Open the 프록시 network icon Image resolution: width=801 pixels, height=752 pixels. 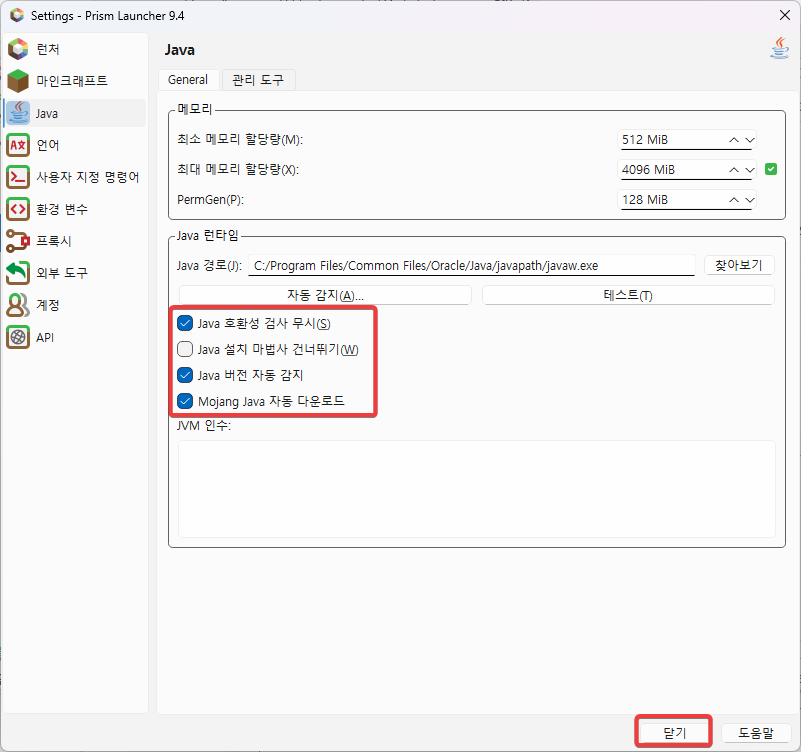pos(18,241)
